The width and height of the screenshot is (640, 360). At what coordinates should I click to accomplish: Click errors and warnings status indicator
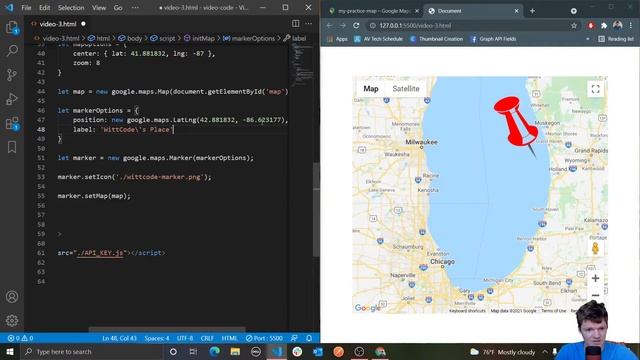coord(20,338)
